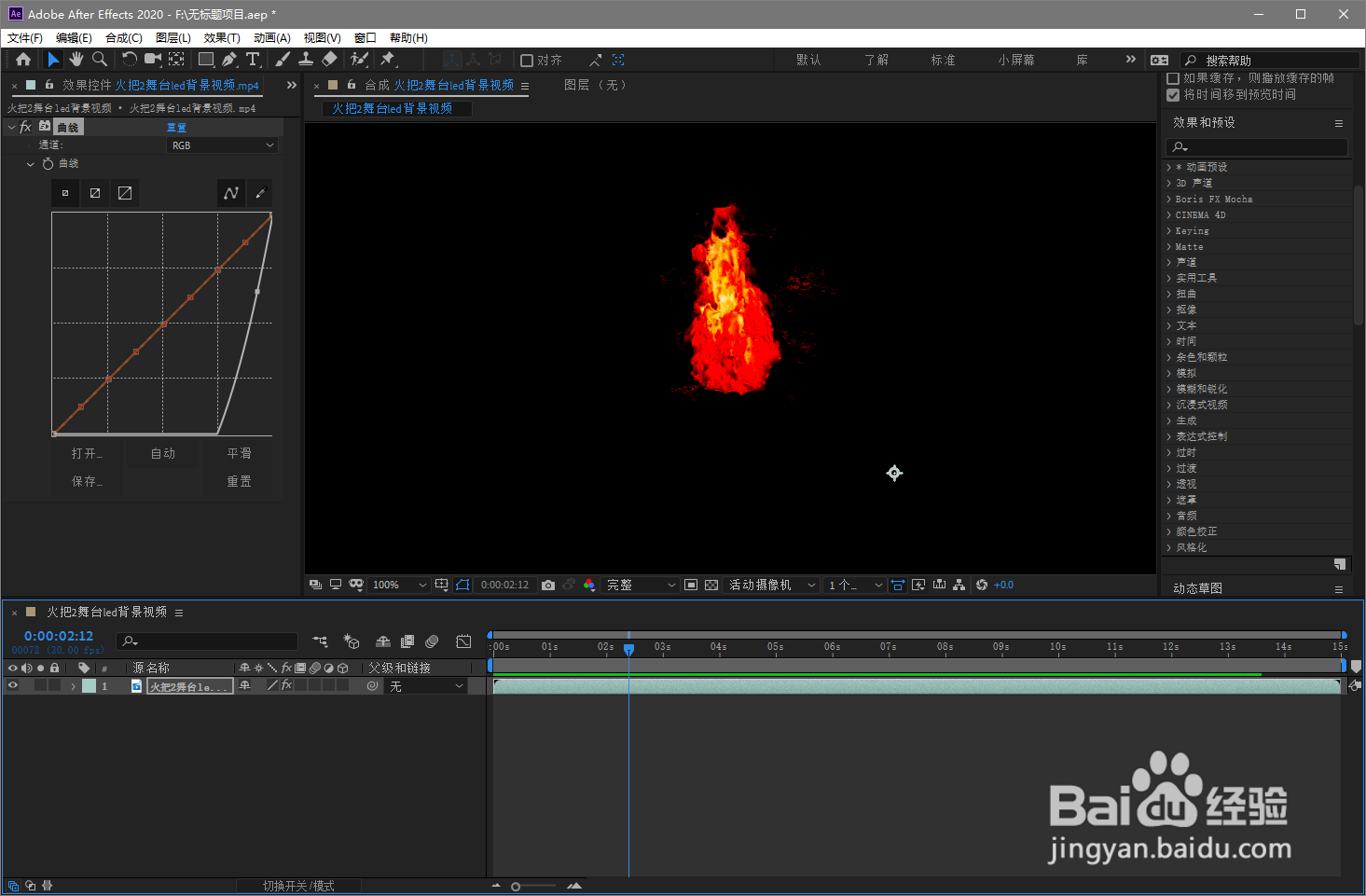
Task: Click the curve point edit tool
Action: pos(230,193)
